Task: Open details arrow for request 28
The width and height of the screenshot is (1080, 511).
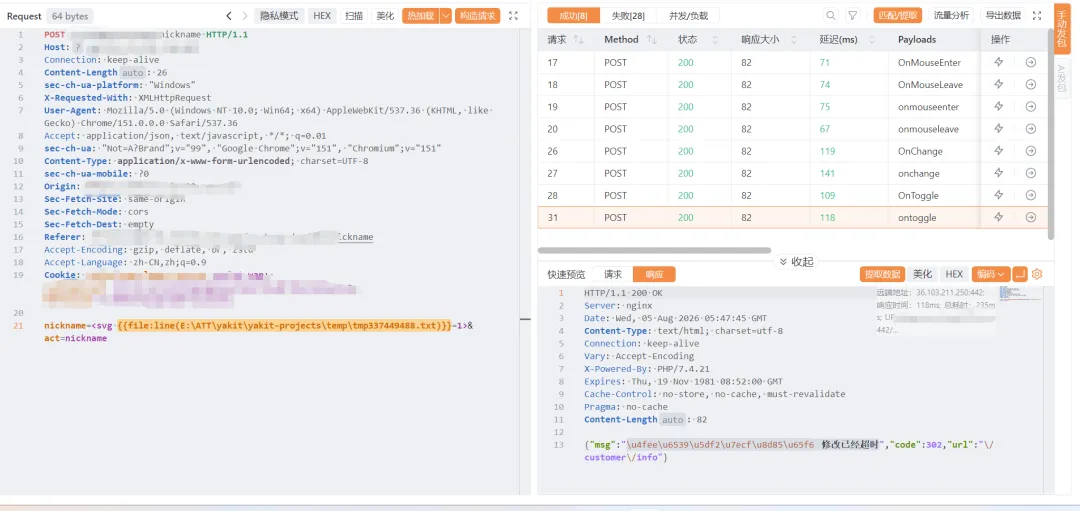Action: (x=1030, y=195)
